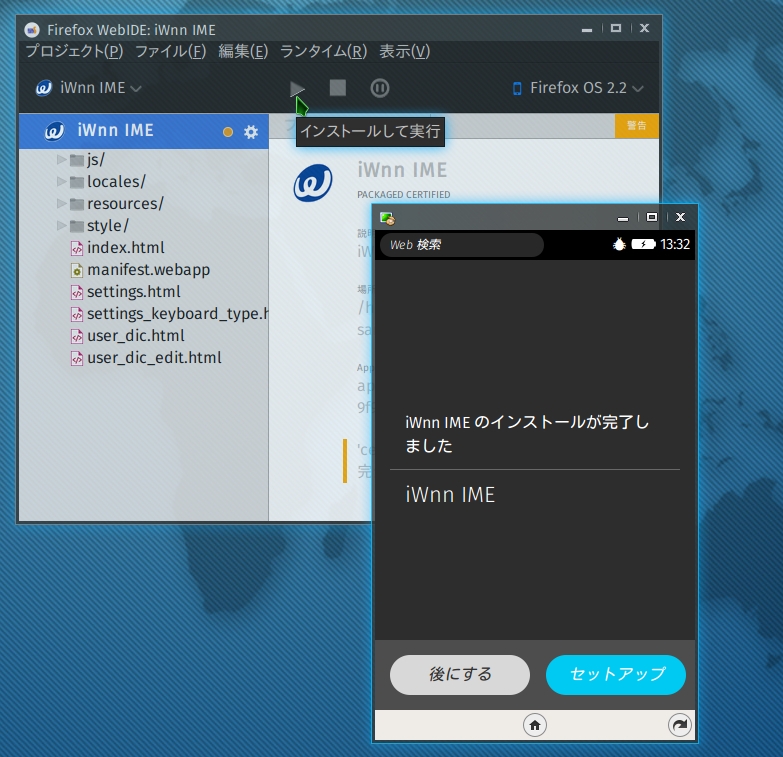Click the gear settings icon in project header
This screenshot has height=757, width=783.
[x=251, y=132]
